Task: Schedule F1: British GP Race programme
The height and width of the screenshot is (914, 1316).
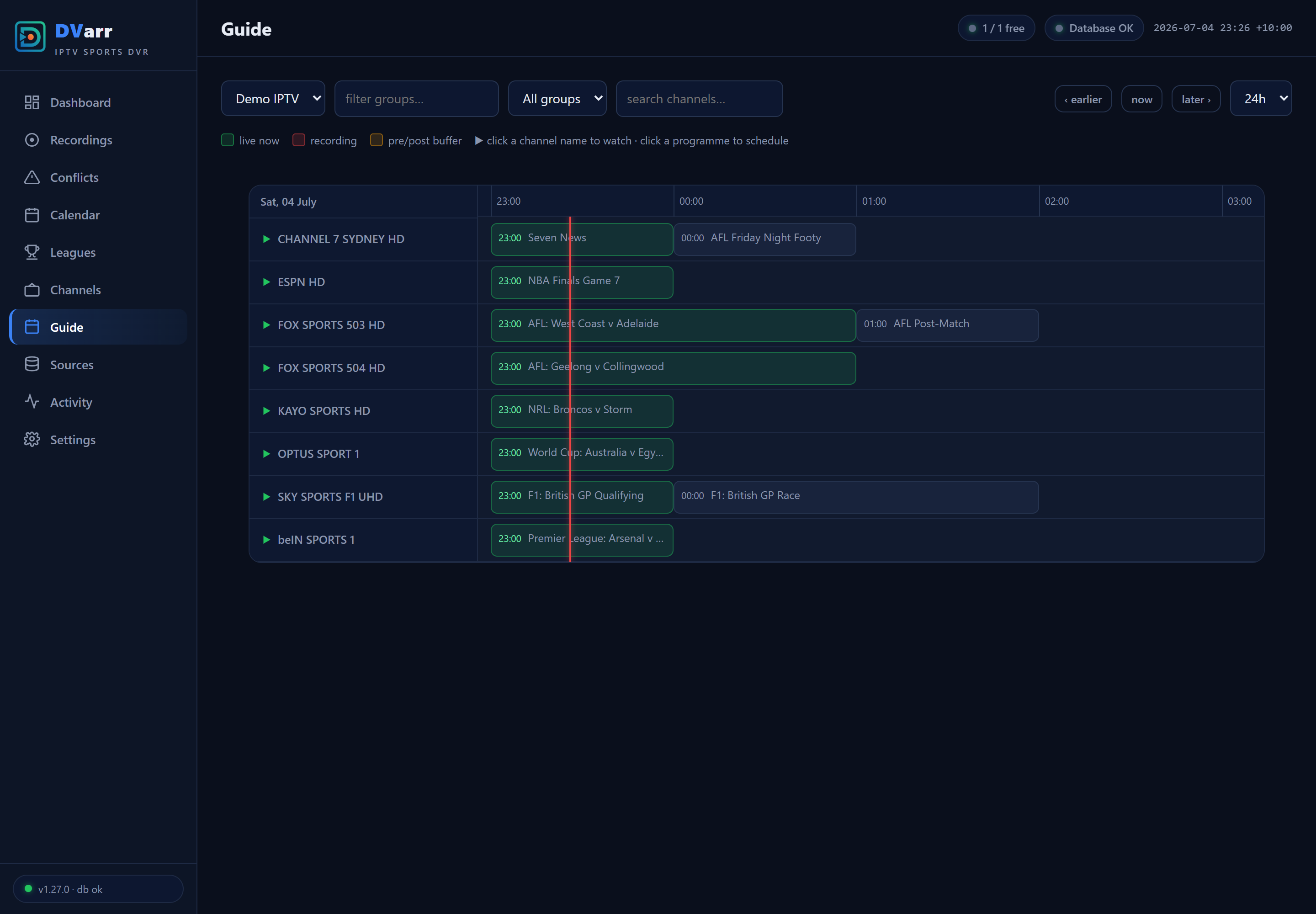Action: tap(856, 496)
